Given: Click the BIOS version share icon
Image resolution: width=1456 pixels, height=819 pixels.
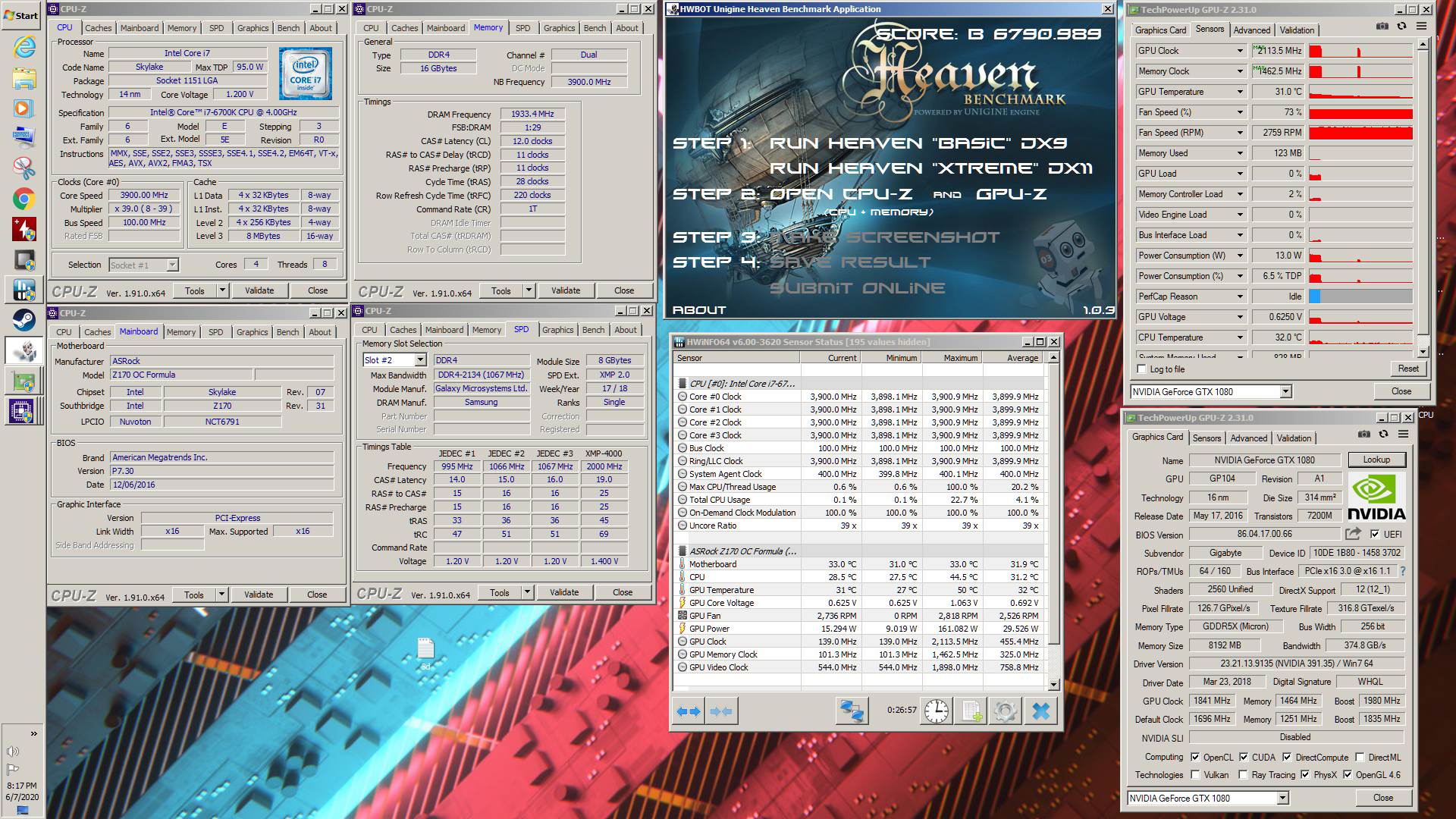Looking at the screenshot, I should click(x=1353, y=534).
